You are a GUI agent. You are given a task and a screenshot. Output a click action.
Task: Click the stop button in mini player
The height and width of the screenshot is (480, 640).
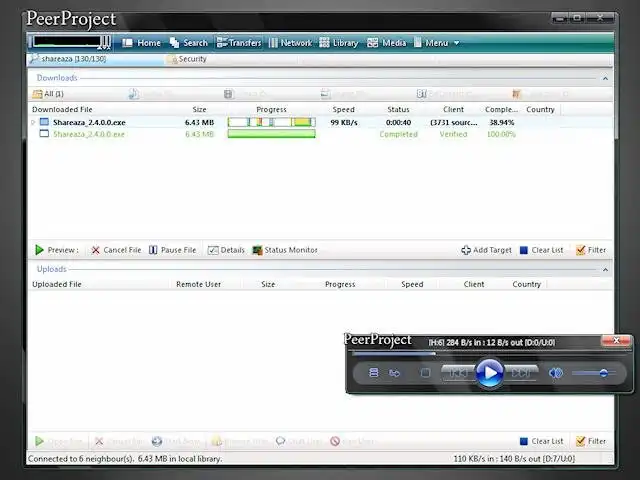point(425,373)
